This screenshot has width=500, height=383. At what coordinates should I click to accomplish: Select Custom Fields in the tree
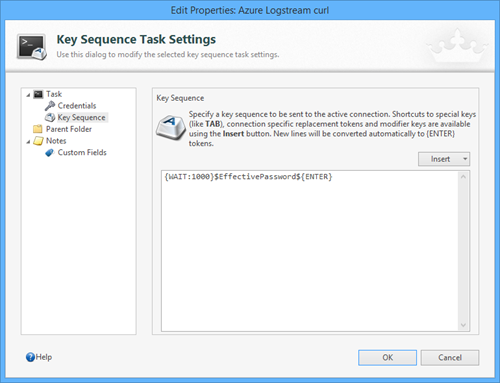point(82,153)
